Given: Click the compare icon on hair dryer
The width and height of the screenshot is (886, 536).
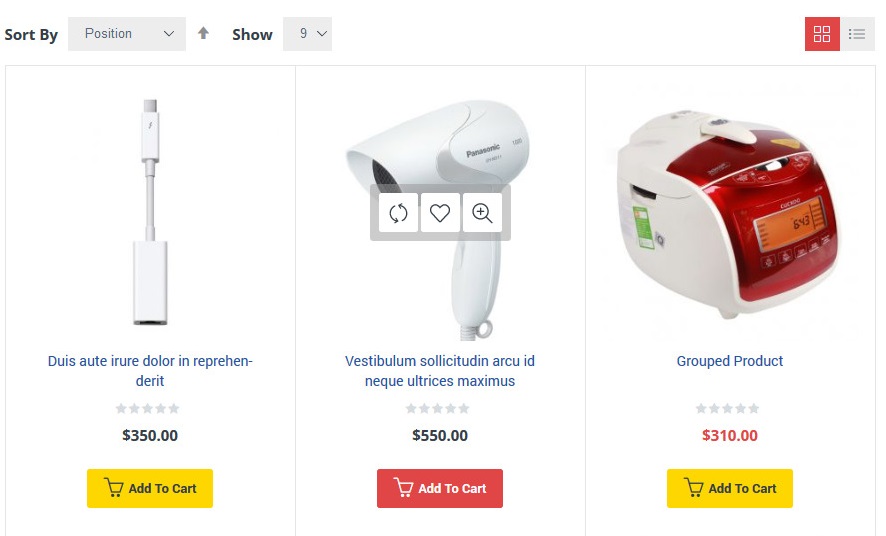Looking at the screenshot, I should click(x=398, y=213).
